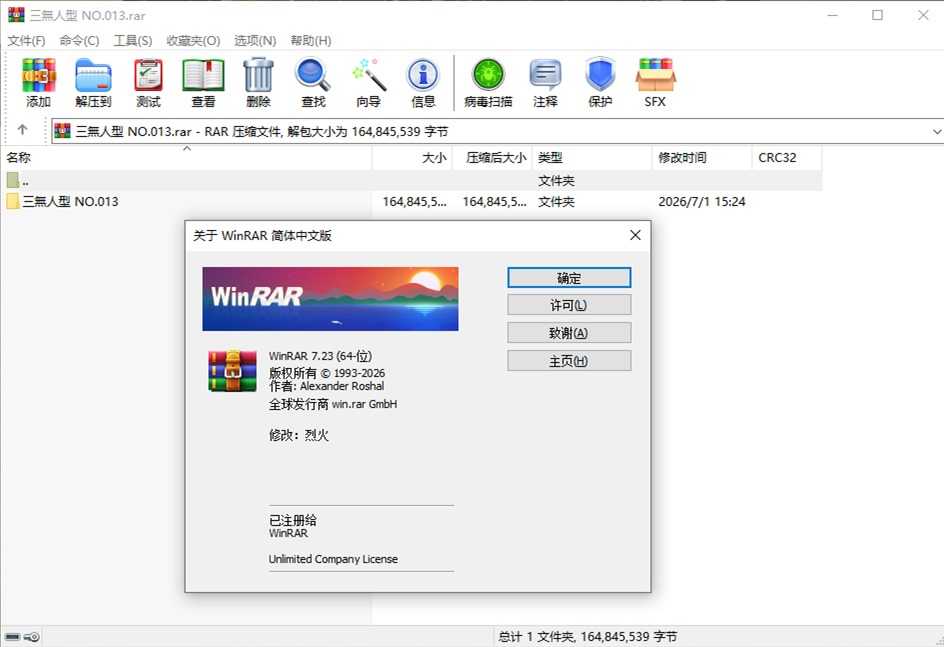Click the WinRAR app icon in title bar
Image resolution: width=944 pixels, height=647 pixels.
coord(16,14)
